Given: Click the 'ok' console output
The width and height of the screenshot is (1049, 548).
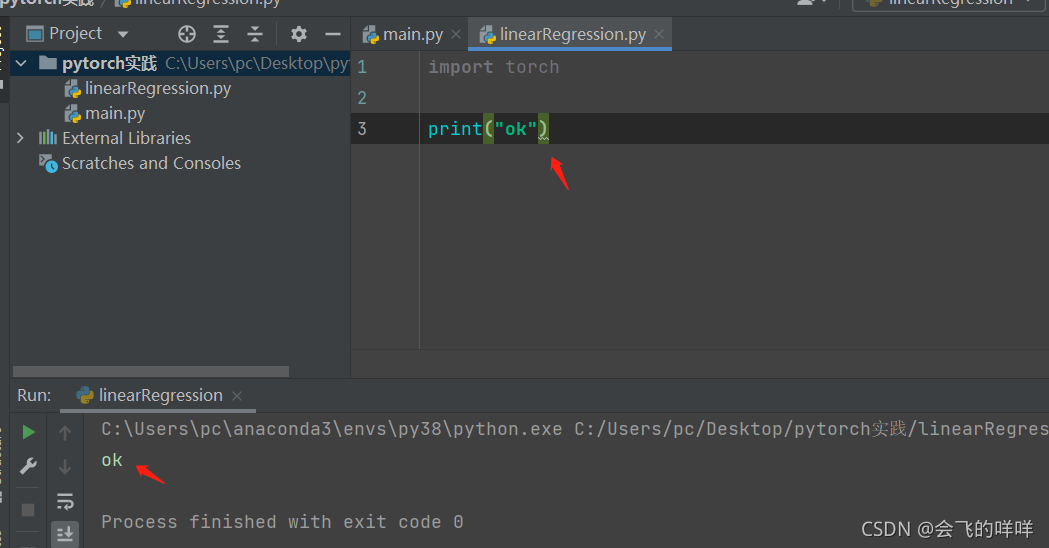Looking at the screenshot, I should (x=112, y=460).
